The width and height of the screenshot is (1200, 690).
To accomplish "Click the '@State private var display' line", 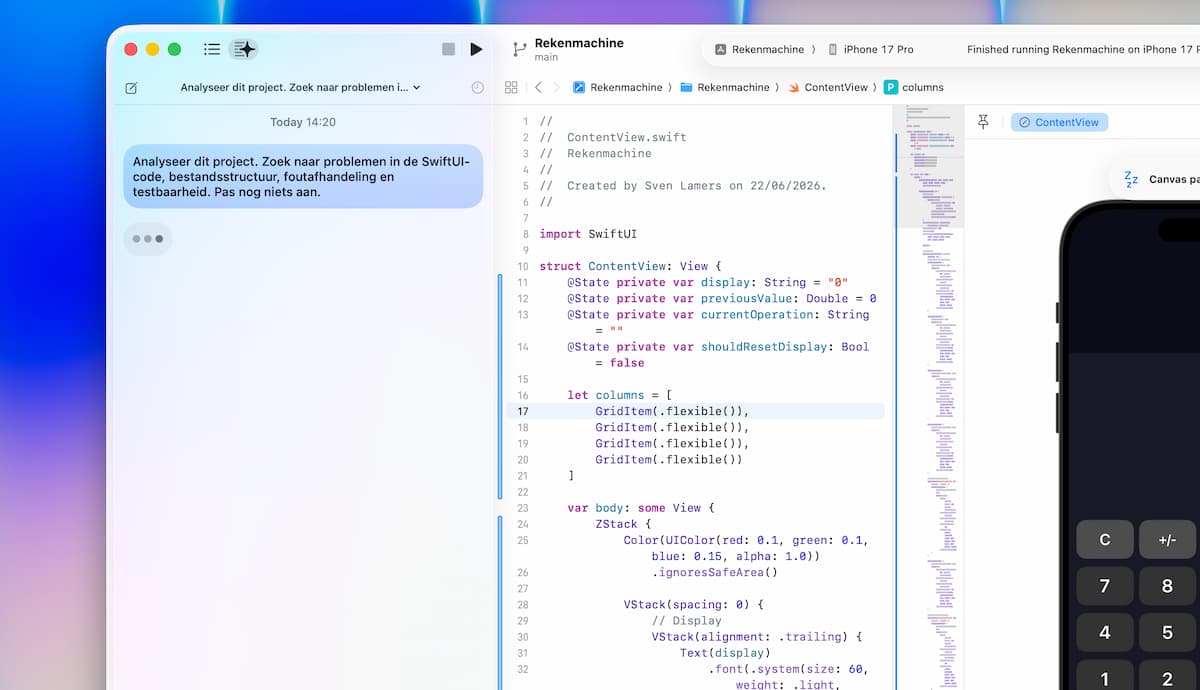I will point(708,282).
